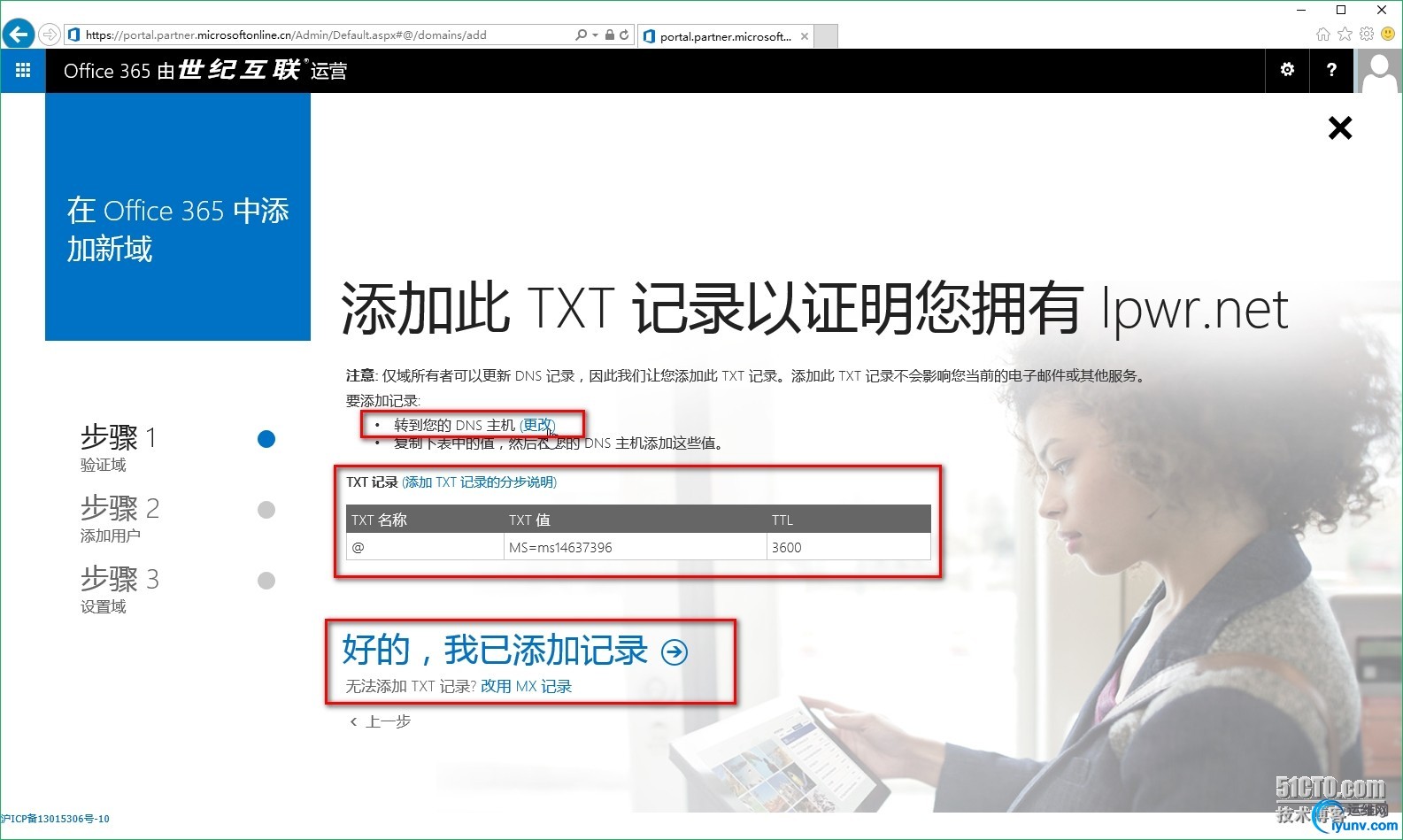
Task: Close the portal.partner.microsoft tab
Action: point(804,36)
